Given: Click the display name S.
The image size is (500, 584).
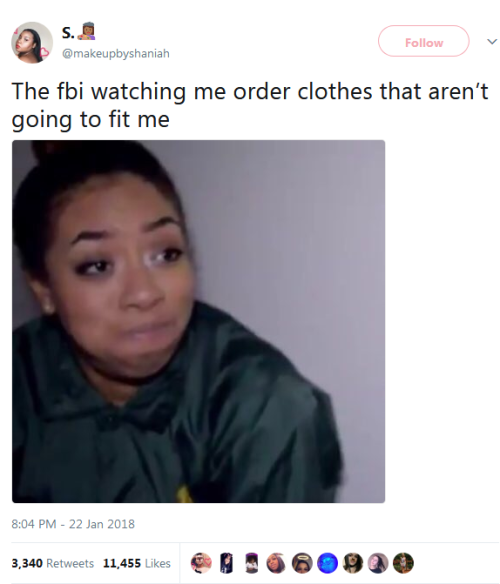Looking at the screenshot, I should pos(68,33).
